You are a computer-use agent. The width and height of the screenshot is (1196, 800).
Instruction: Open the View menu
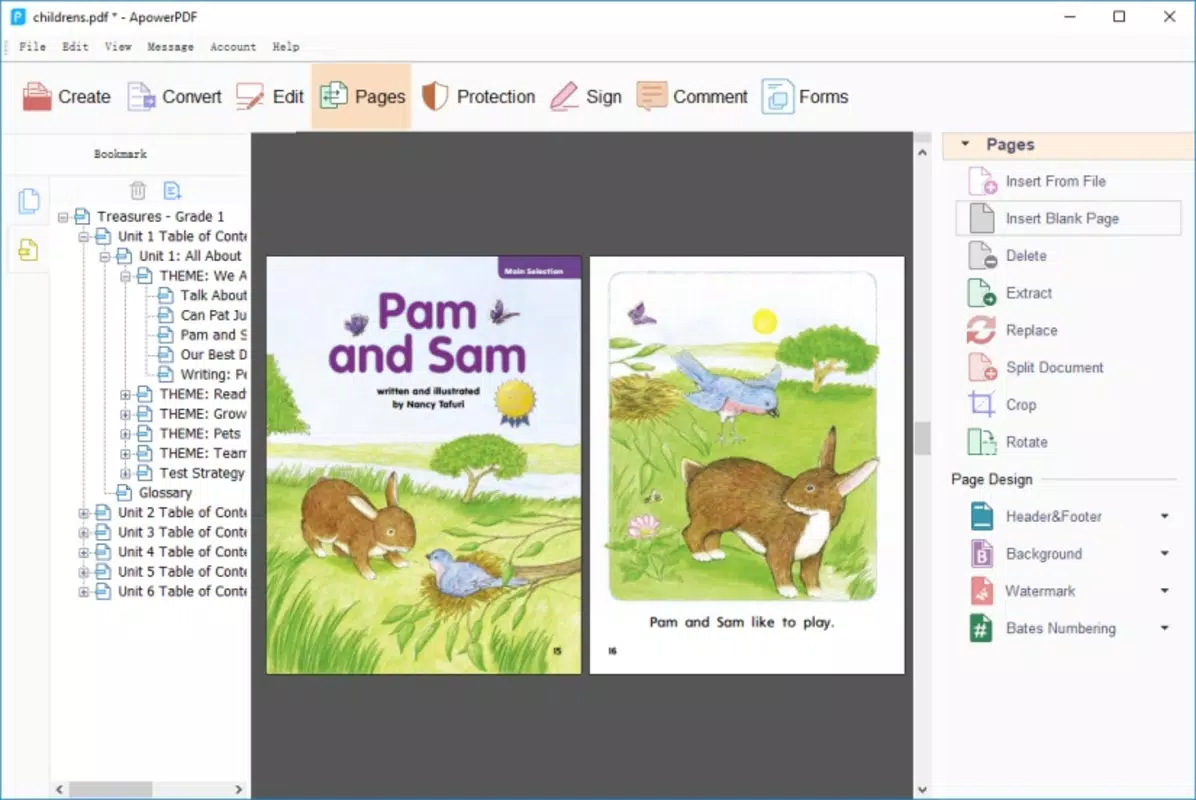pos(117,47)
